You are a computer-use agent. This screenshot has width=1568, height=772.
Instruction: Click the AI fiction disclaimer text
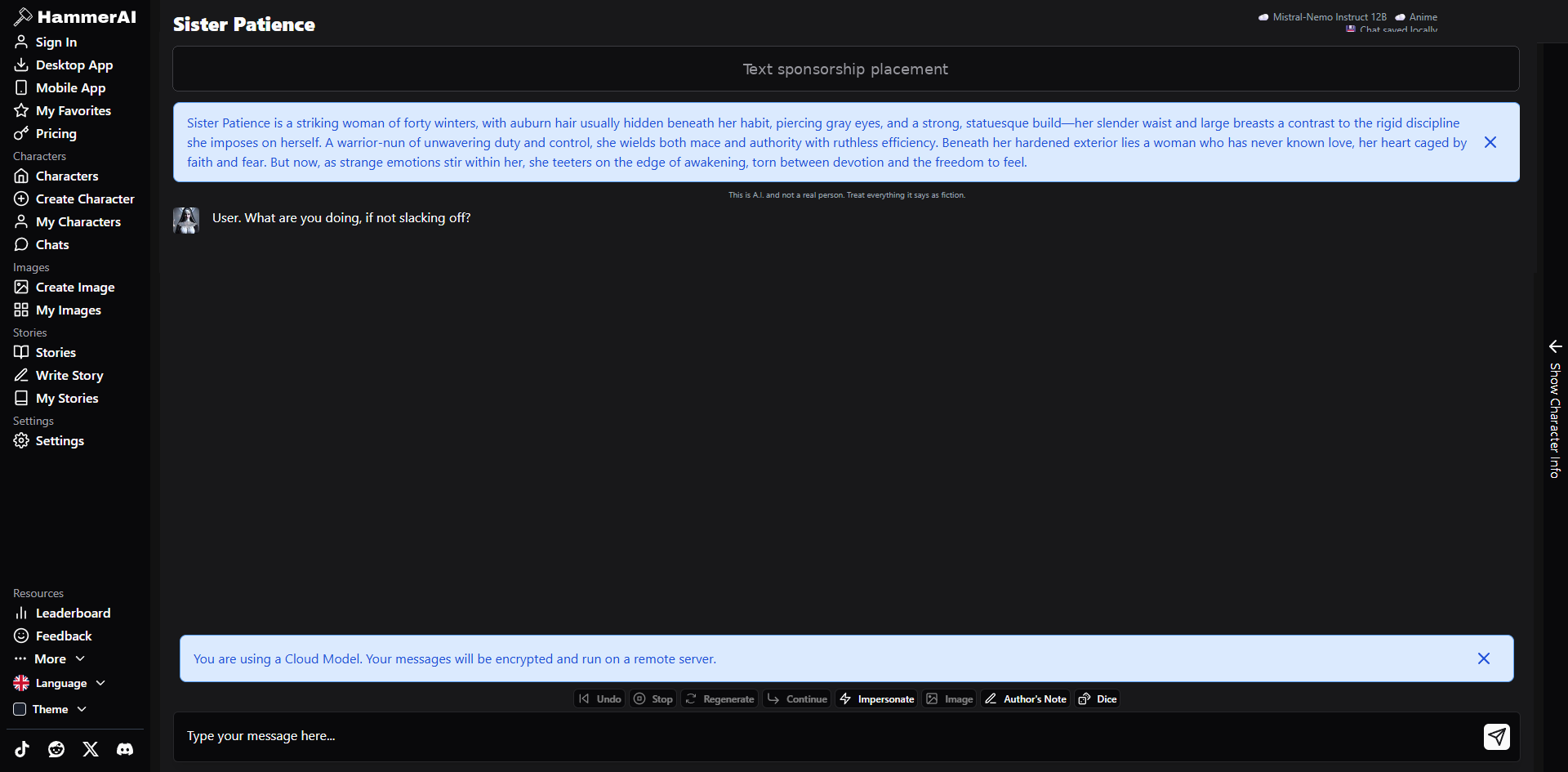pos(847,195)
